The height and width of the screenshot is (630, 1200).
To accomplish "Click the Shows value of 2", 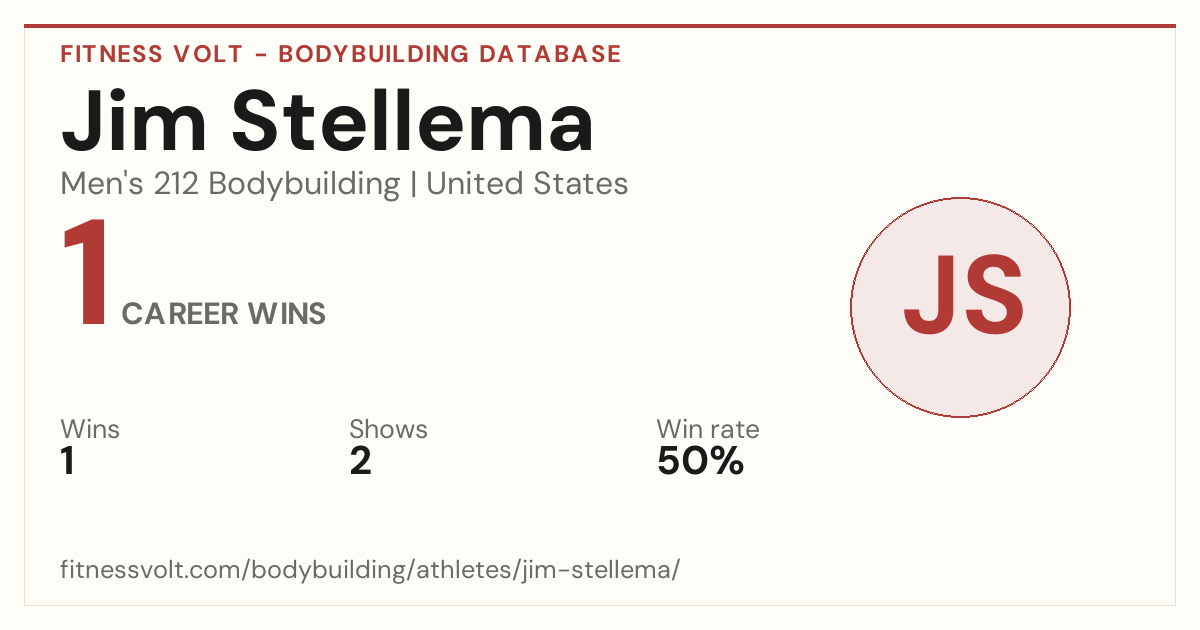I will [360, 461].
